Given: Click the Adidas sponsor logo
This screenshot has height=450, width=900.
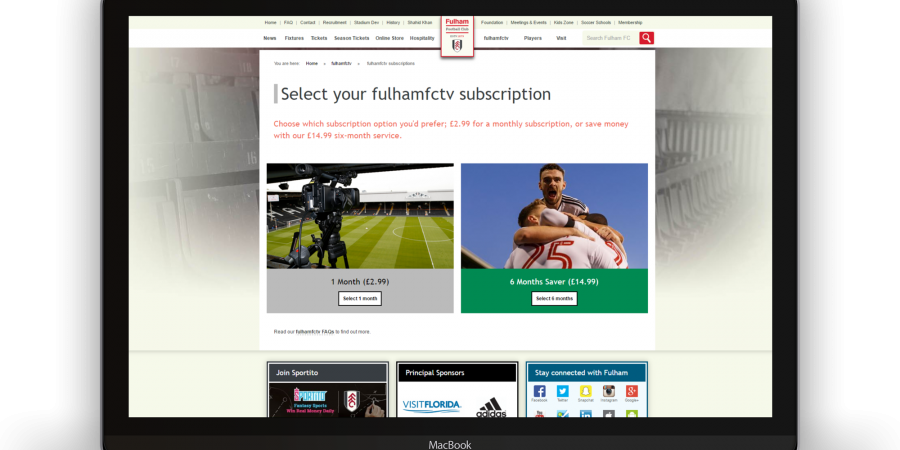Looking at the screenshot, I should 491,405.
